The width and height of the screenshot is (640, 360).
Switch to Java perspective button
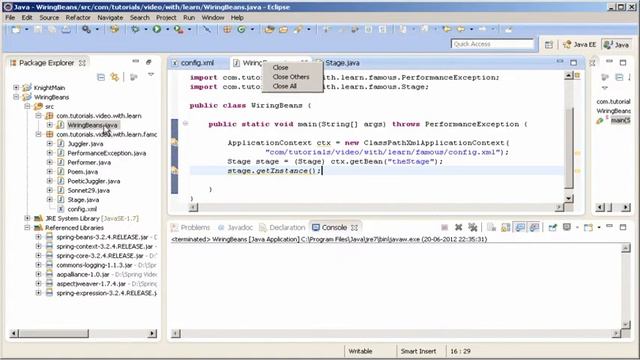617,45
